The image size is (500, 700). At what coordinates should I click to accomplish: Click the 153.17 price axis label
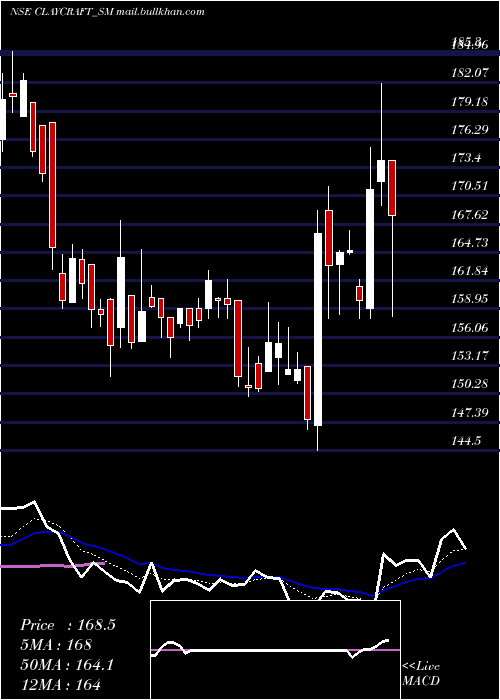(x=470, y=356)
